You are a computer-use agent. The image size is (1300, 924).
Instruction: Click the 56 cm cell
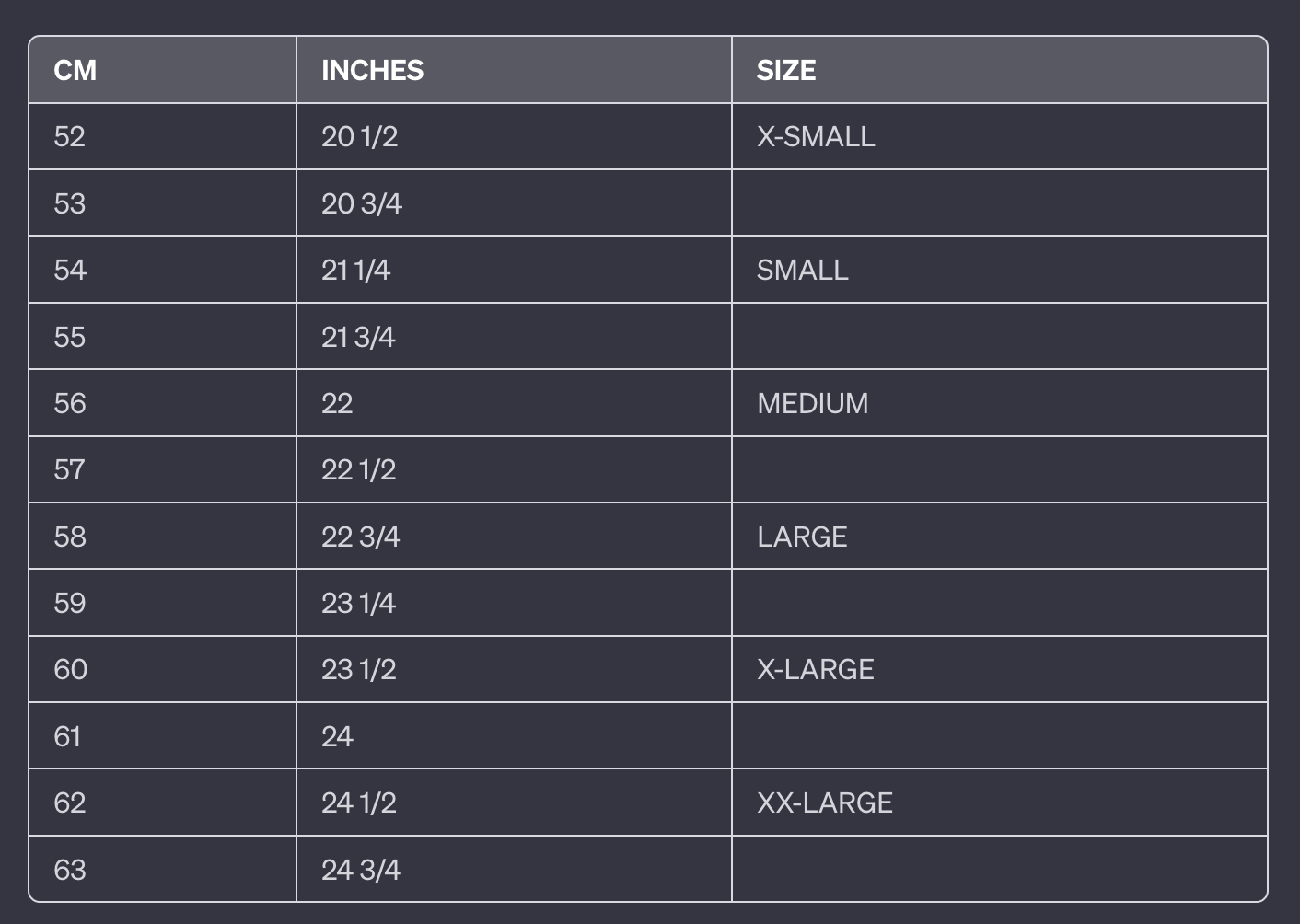point(70,403)
